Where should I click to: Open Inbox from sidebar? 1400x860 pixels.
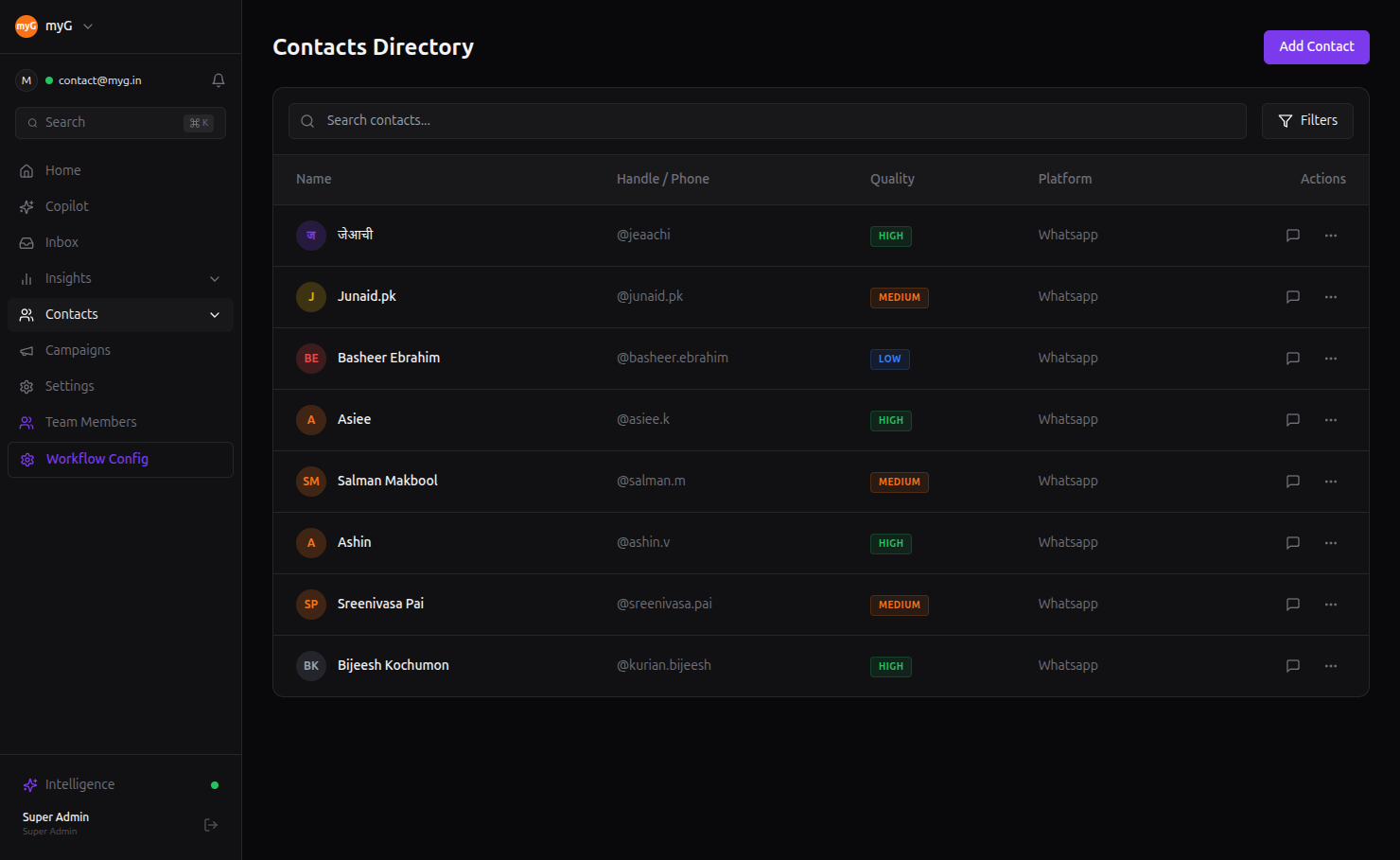pyautogui.click(x=120, y=242)
